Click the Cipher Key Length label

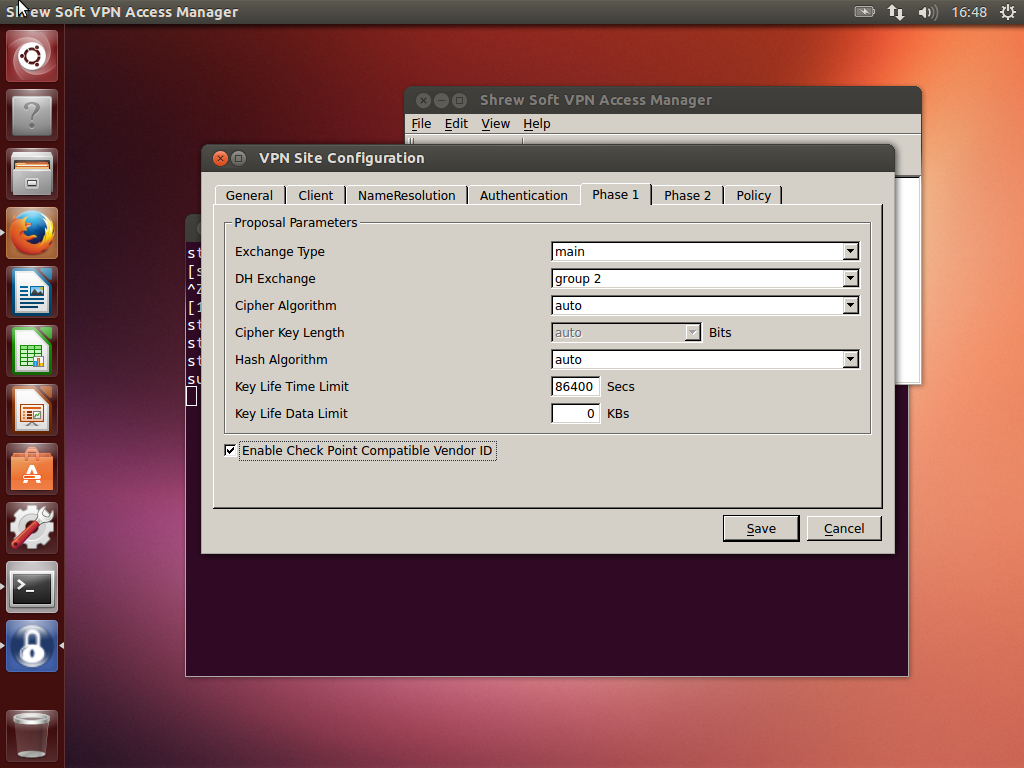(289, 332)
